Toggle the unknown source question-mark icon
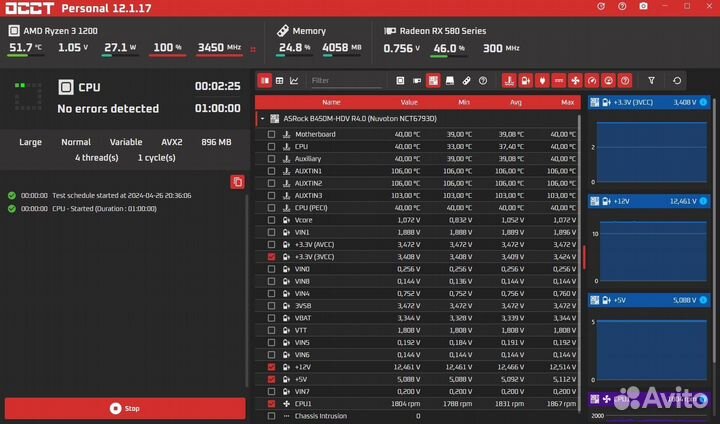Viewport: 720px width, 424px height. click(483, 80)
